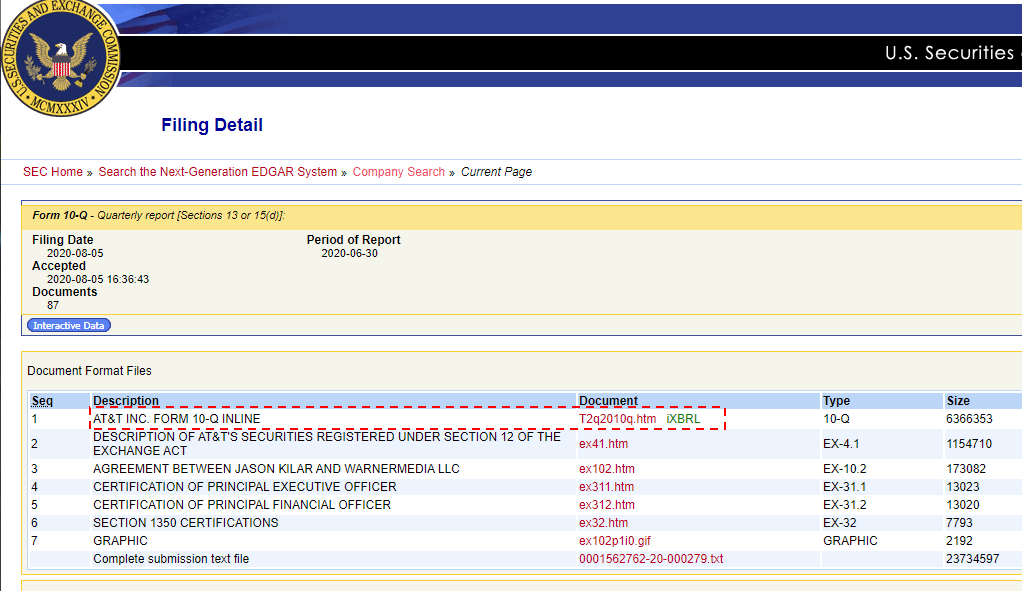Click the EX-31.2 type cell
The height and width of the screenshot is (591, 1022).
click(x=845, y=505)
